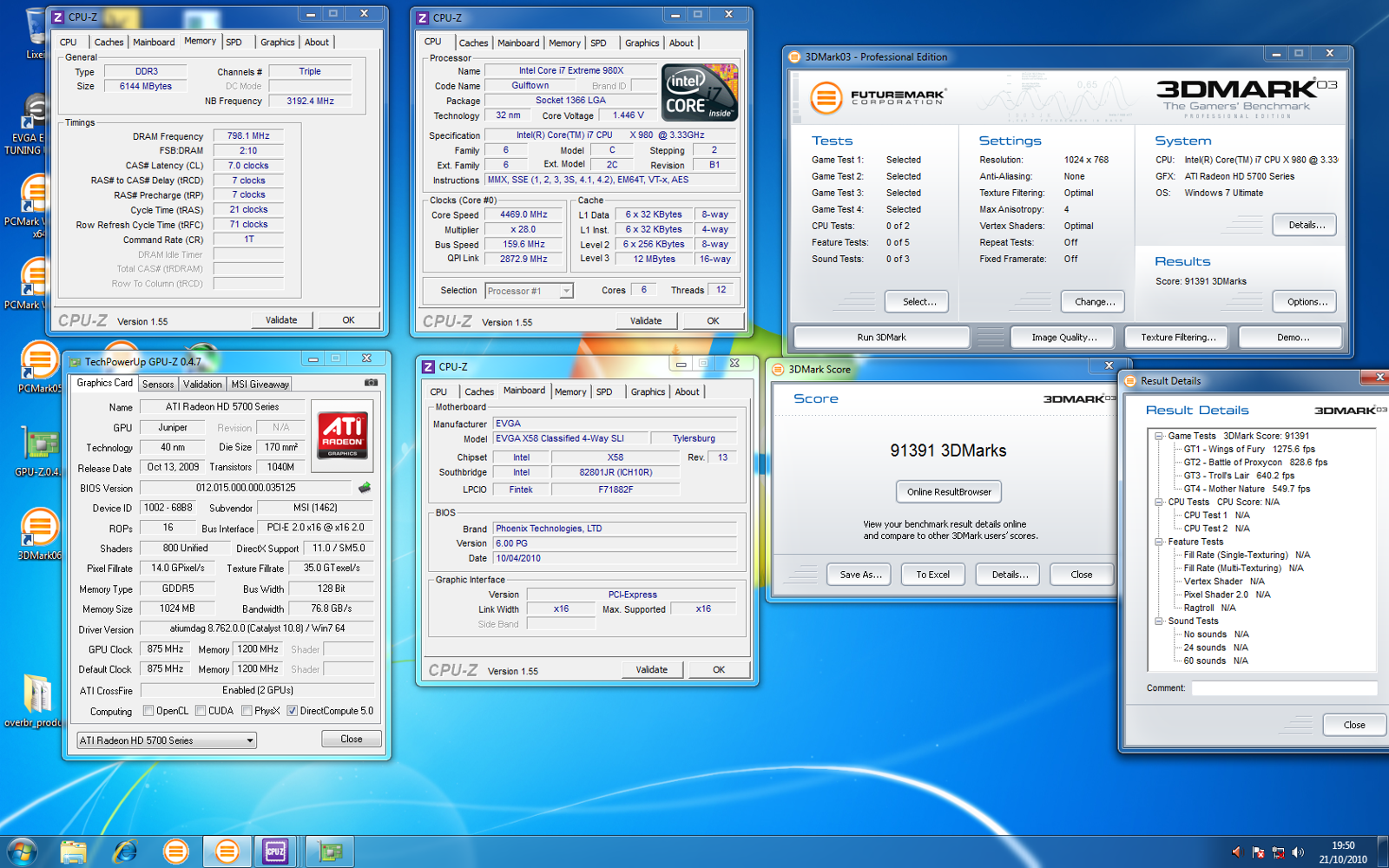Collapse the Game Tests tree node

pos(1158,436)
